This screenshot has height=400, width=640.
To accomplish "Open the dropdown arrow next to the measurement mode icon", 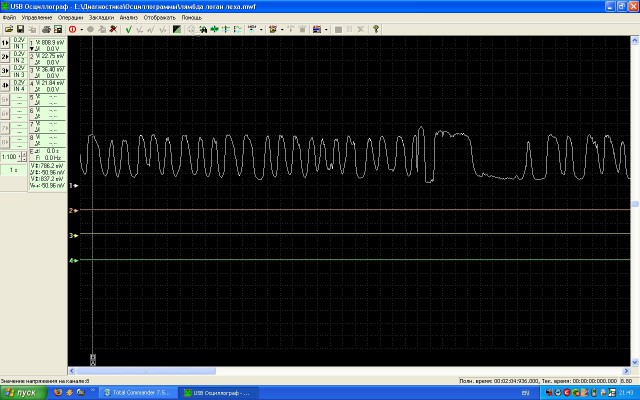I will (261, 29).
